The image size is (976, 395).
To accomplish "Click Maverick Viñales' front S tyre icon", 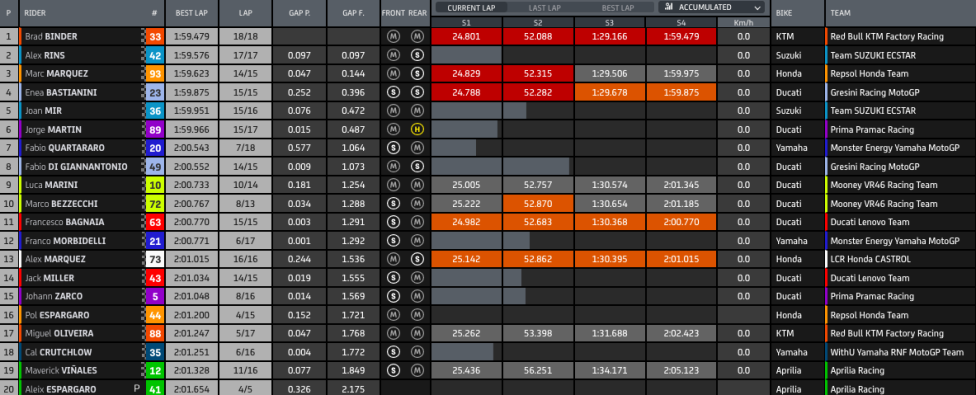I will coord(393,370).
